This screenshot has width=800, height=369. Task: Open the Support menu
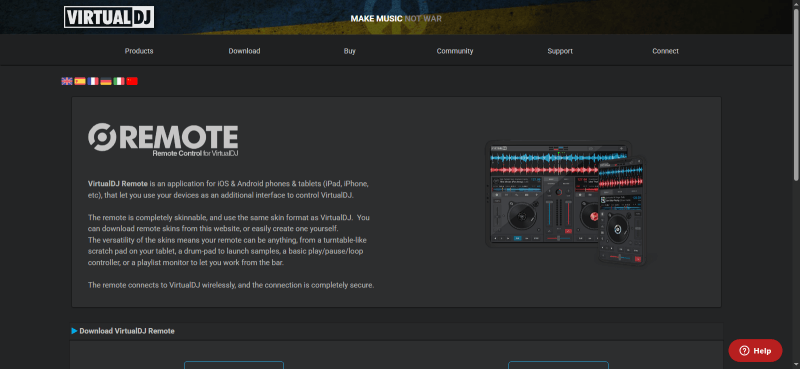point(560,51)
